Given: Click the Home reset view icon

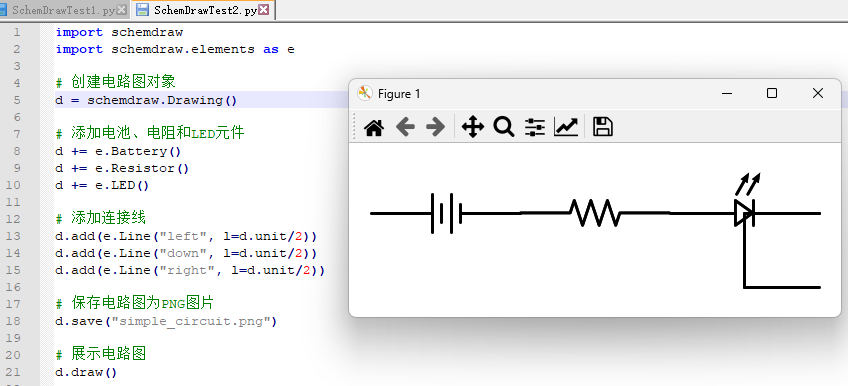Looking at the screenshot, I should pos(374,128).
